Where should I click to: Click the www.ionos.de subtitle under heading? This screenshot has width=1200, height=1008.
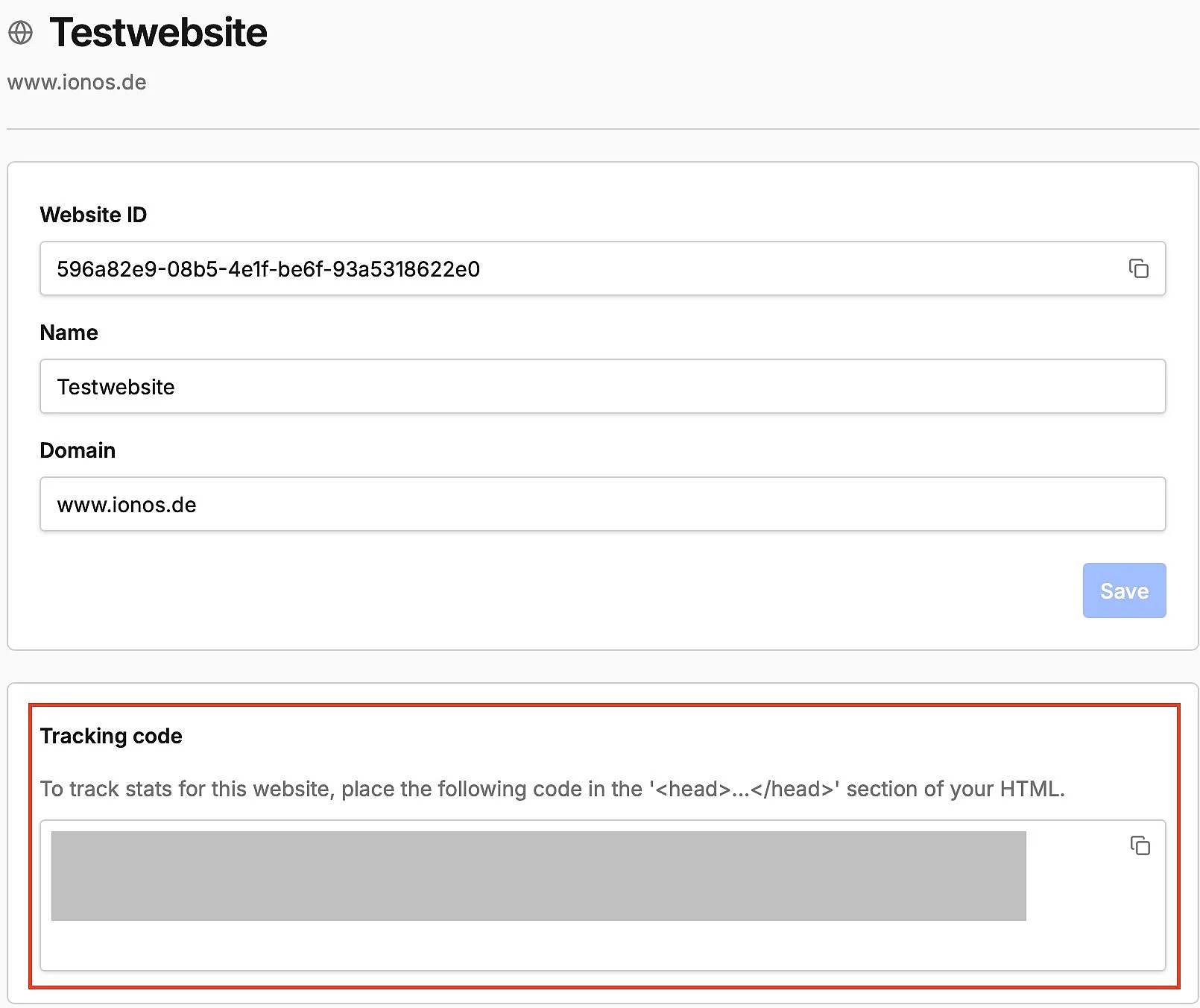click(x=77, y=82)
